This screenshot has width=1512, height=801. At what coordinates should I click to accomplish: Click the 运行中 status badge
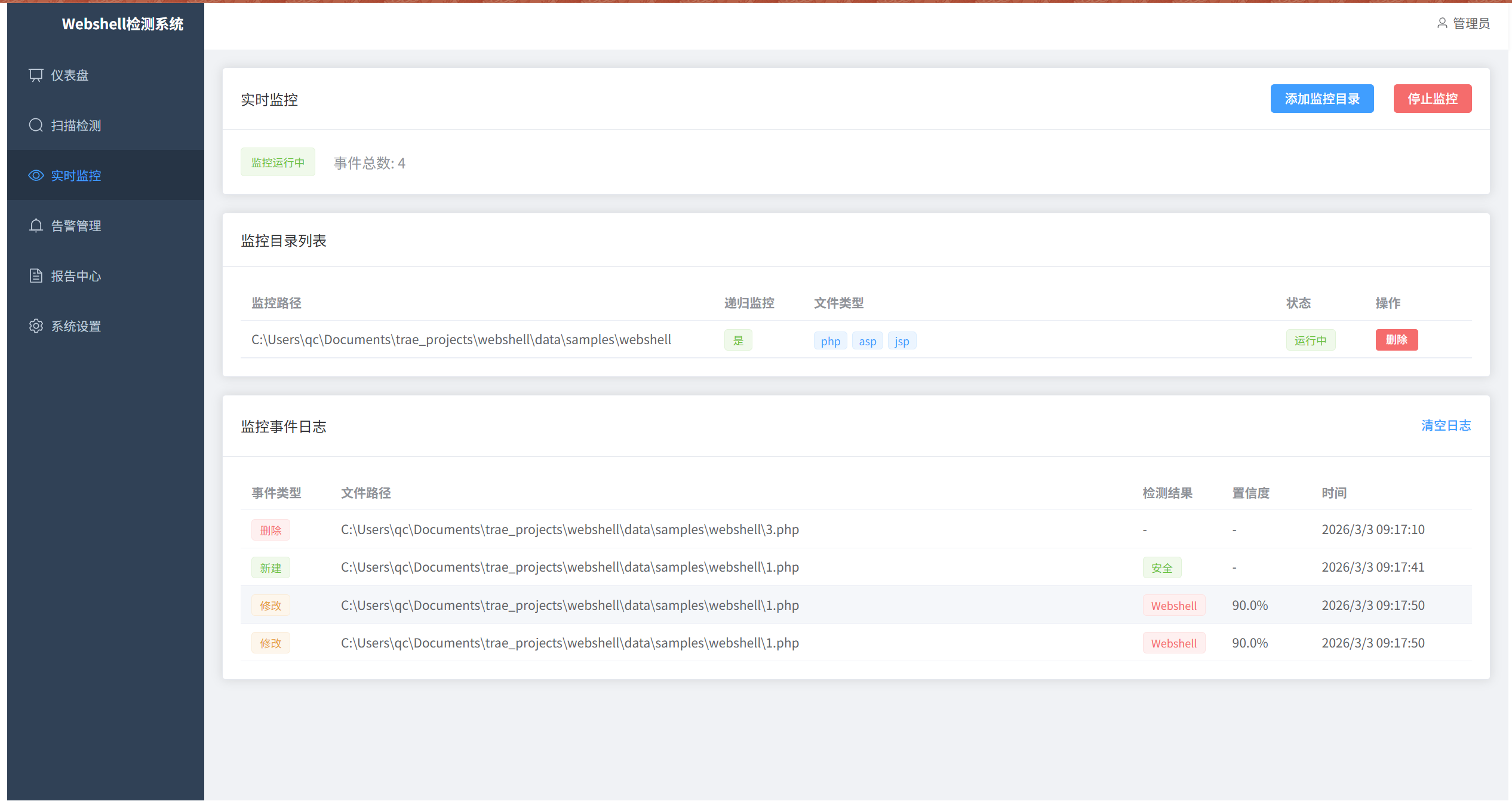tap(1310, 340)
